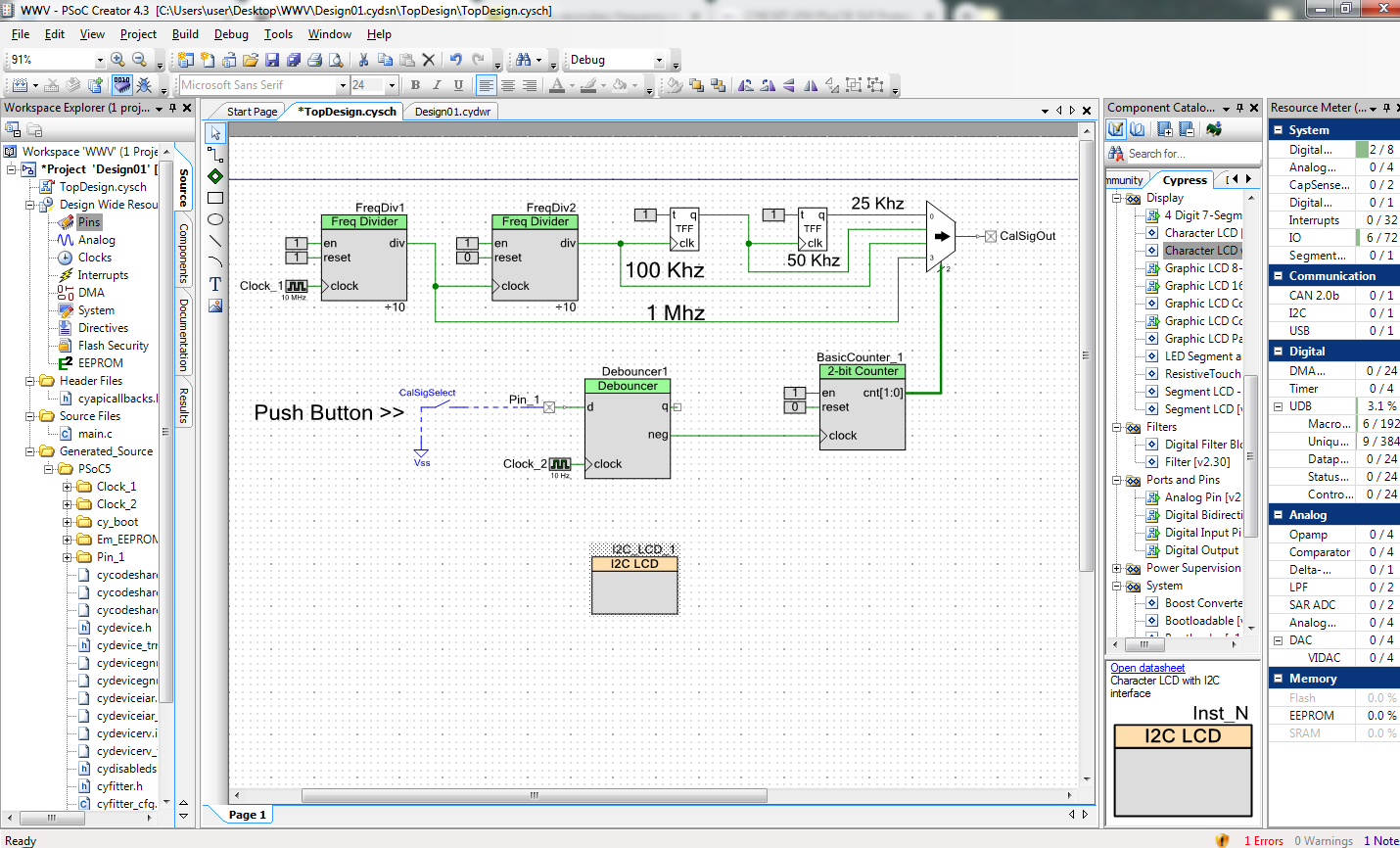Open the Debug configuration dropdown
This screenshot has height=848, width=1400.
[659, 60]
